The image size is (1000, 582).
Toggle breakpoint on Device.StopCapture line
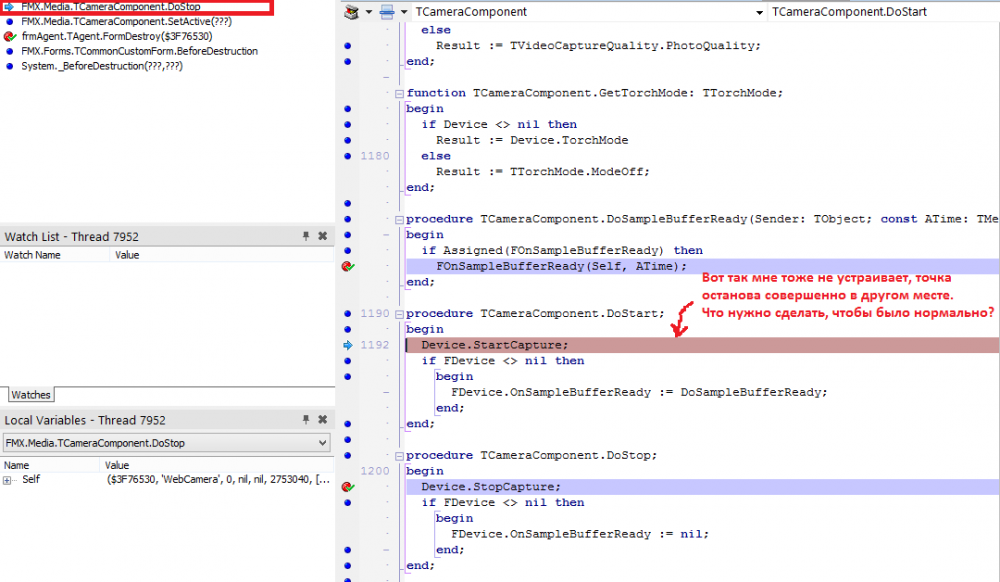point(348,487)
